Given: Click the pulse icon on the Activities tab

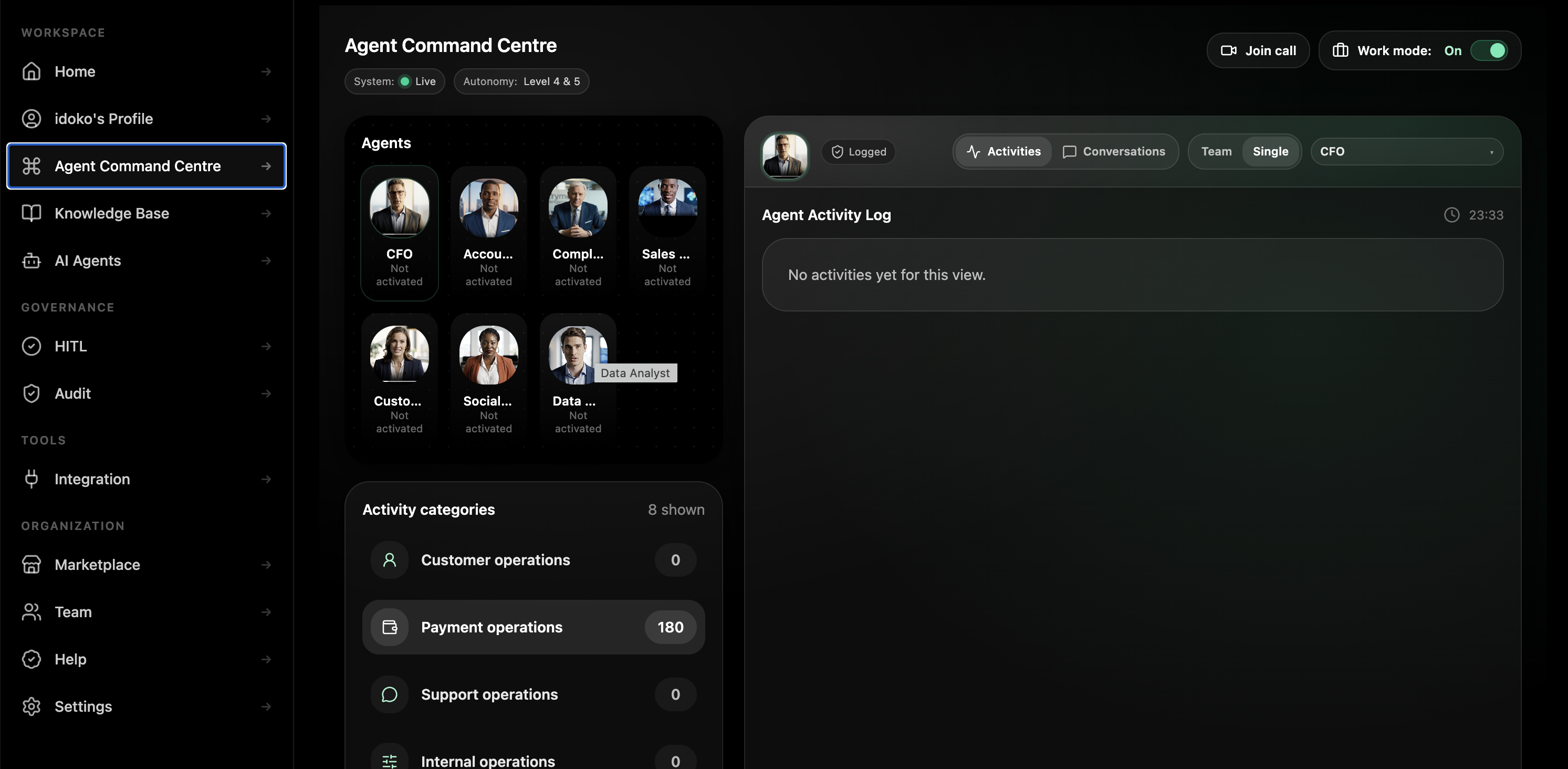Looking at the screenshot, I should [x=973, y=152].
